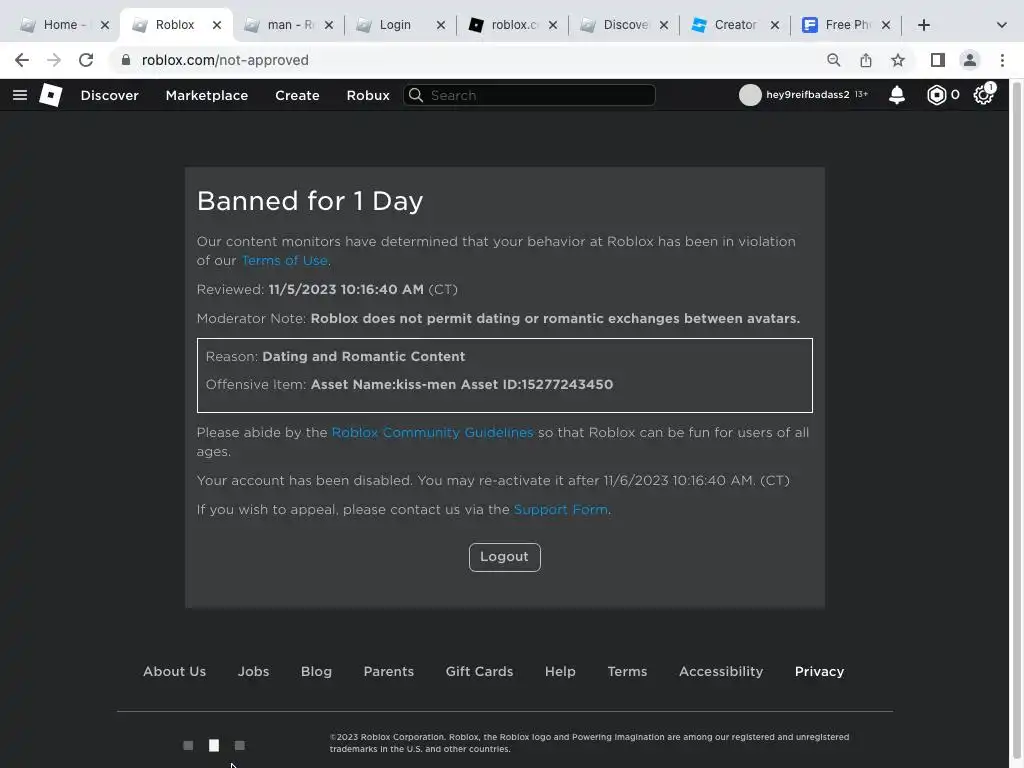This screenshot has width=1024, height=768.
Task: Focus the Roblox Search field
Action: click(x=530, y=95)
